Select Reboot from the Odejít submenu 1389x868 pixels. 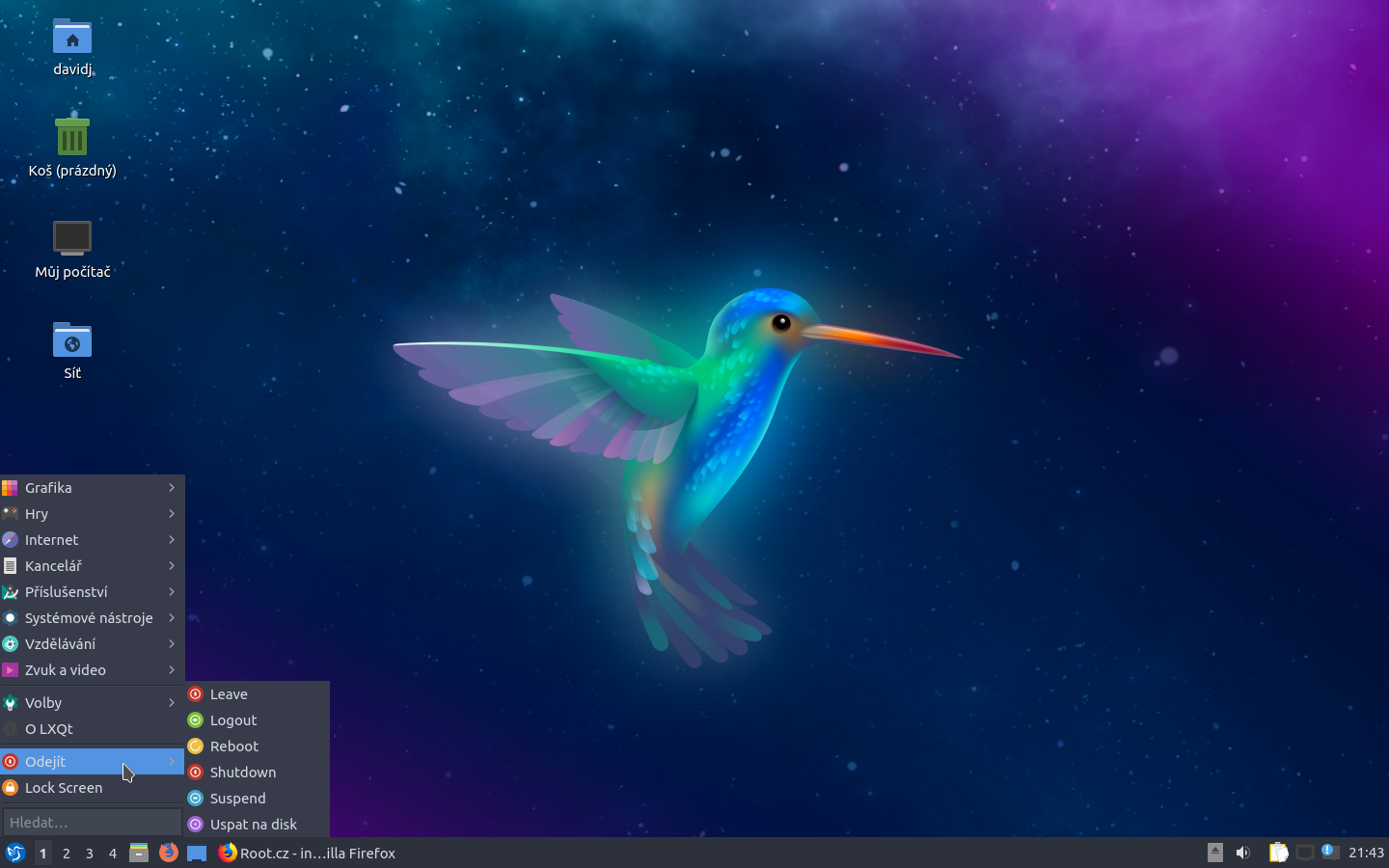[234, 746]
